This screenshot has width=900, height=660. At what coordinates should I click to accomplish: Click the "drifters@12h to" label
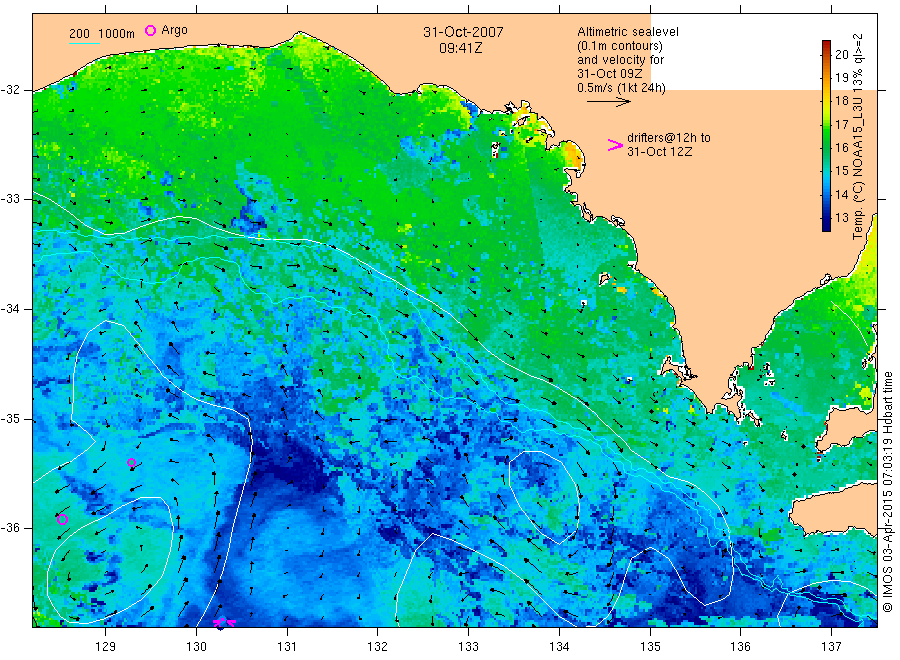pos(669,138)
